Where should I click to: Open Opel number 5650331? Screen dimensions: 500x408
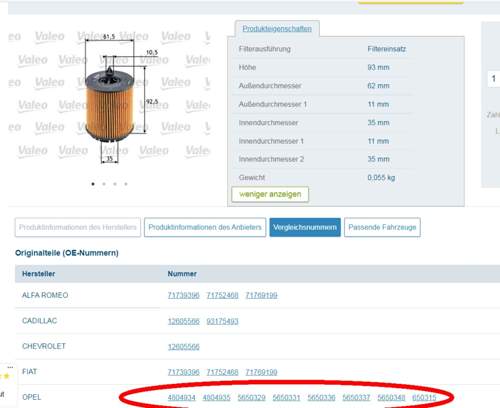click(x=286, y=398)
